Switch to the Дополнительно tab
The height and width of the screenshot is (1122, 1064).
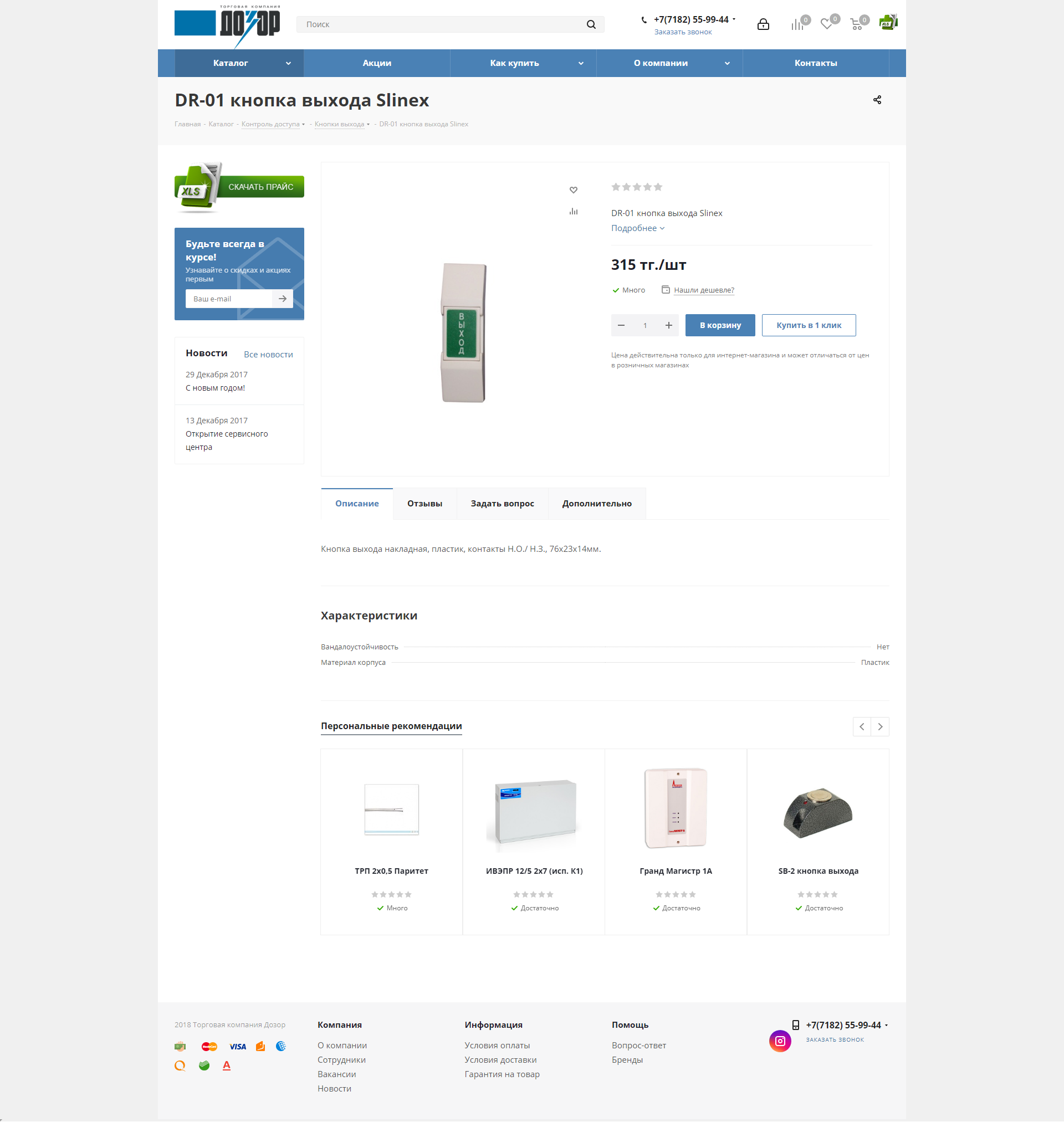[597, 504]
